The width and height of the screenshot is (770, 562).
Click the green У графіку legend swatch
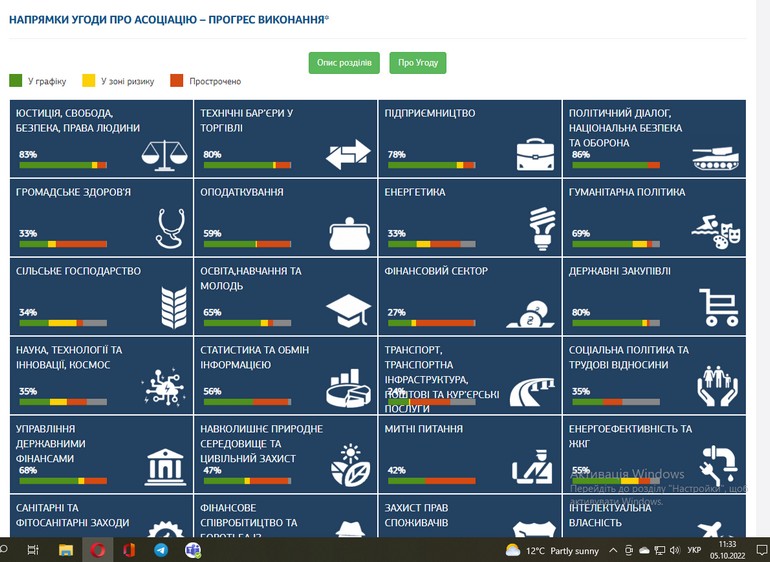point(15,80)
